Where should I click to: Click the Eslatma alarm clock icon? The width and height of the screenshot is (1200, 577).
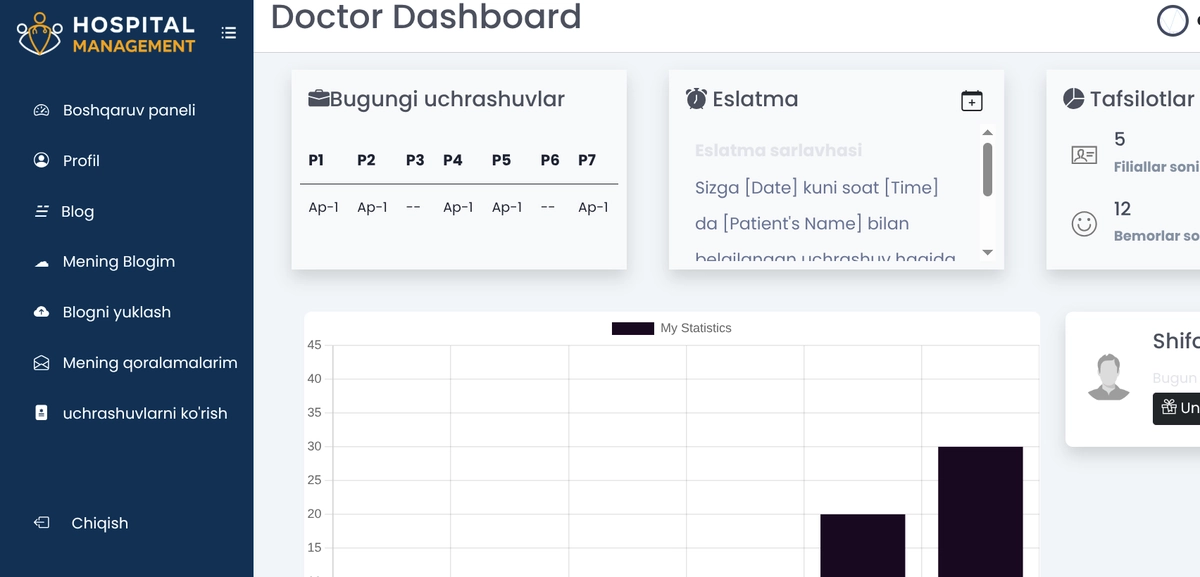[x=696, y=99]
